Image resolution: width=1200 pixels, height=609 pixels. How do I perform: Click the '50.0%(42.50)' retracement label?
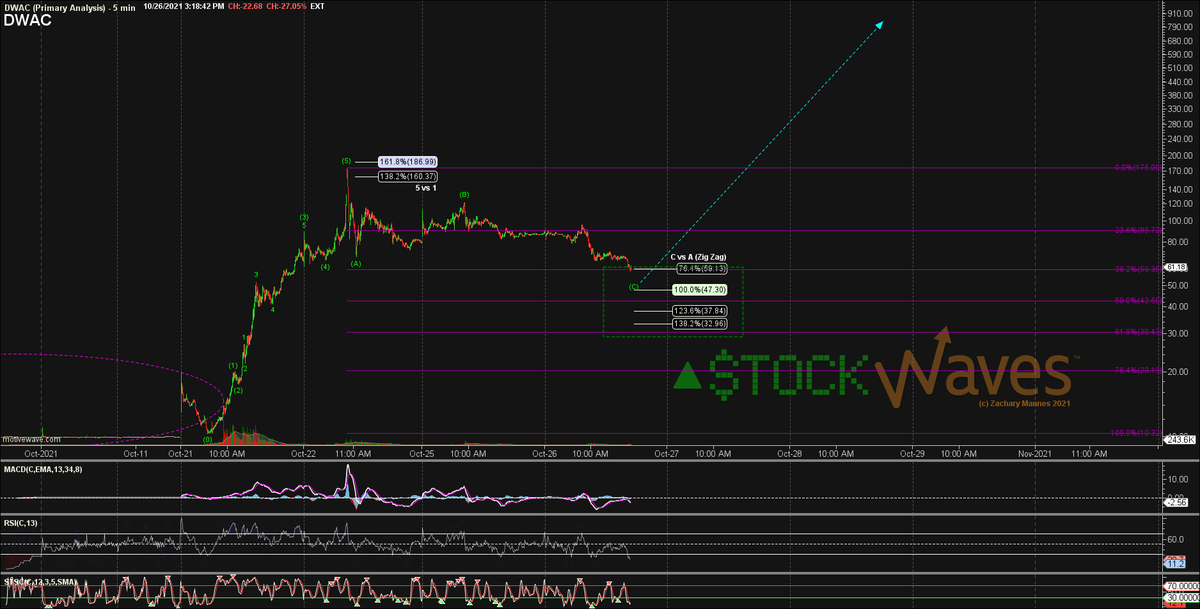point(1136,300)
